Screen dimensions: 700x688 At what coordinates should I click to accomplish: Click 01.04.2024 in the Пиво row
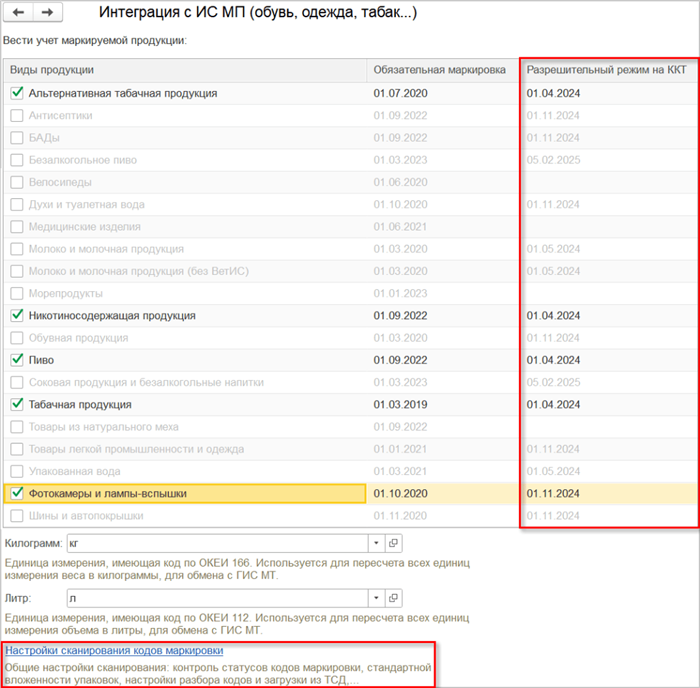point(553,360)
